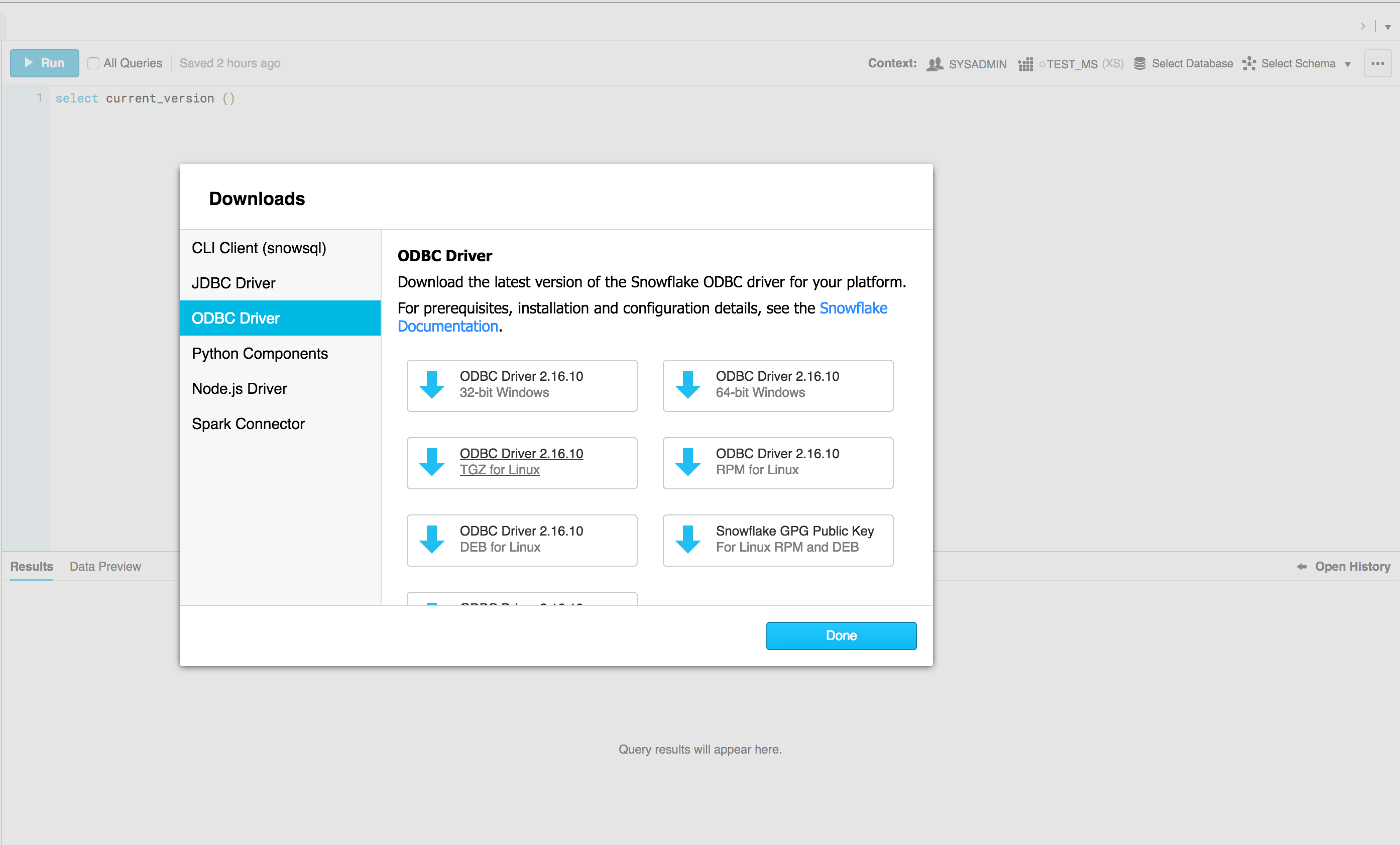Click the 64-bit Windows download arrow icon

tap(687, 385)
